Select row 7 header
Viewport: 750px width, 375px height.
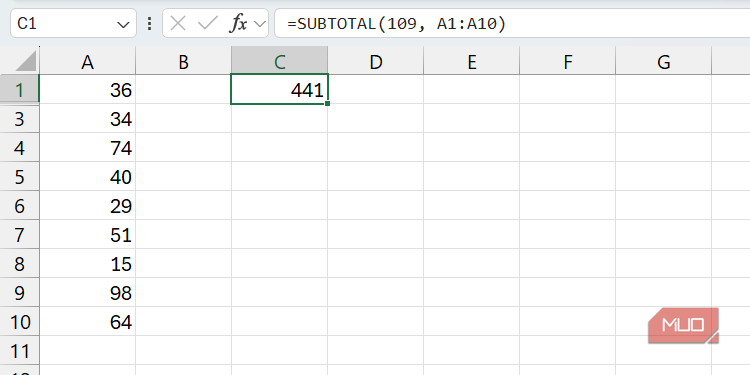pyautogui.click(x=19, y=234)
